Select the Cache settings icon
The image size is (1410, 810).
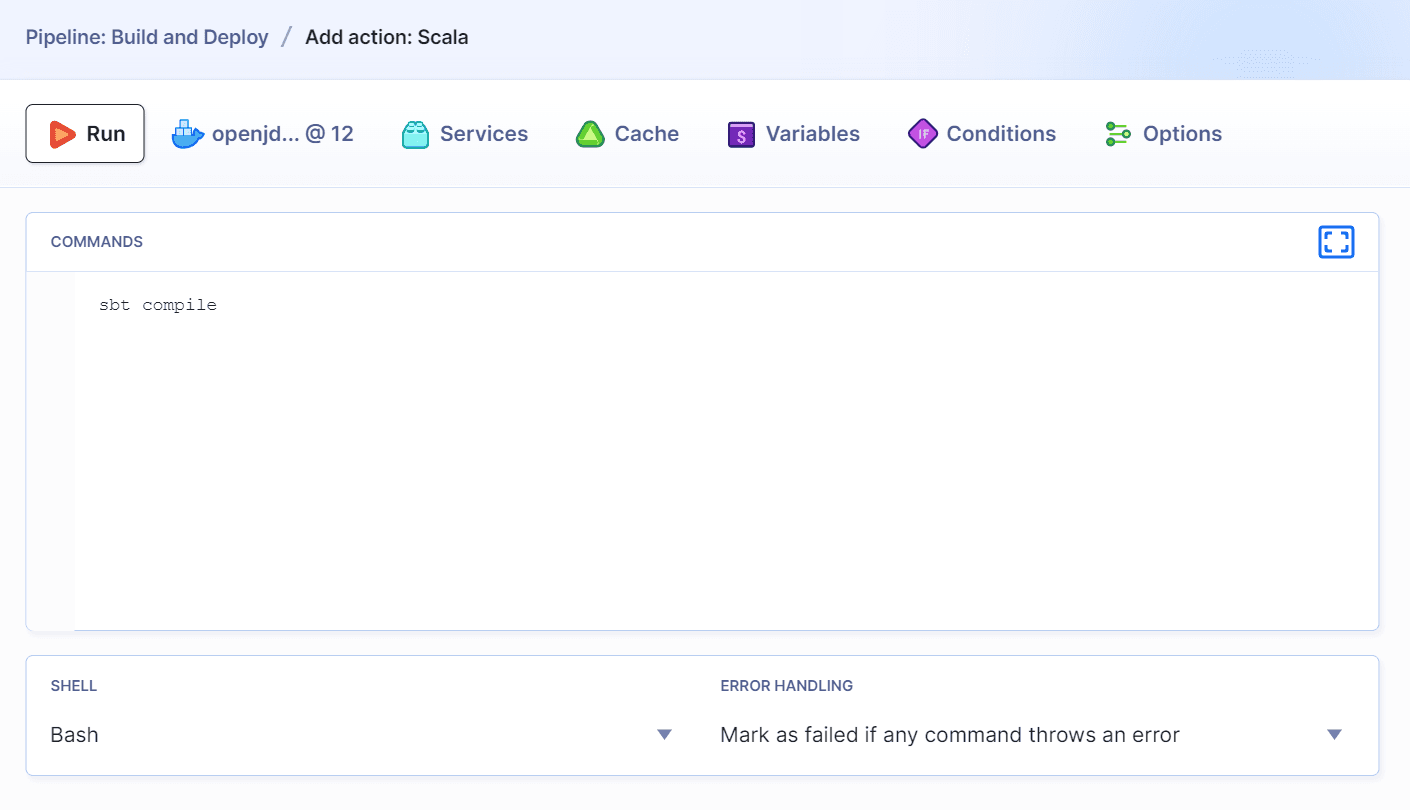click(590, 133)
